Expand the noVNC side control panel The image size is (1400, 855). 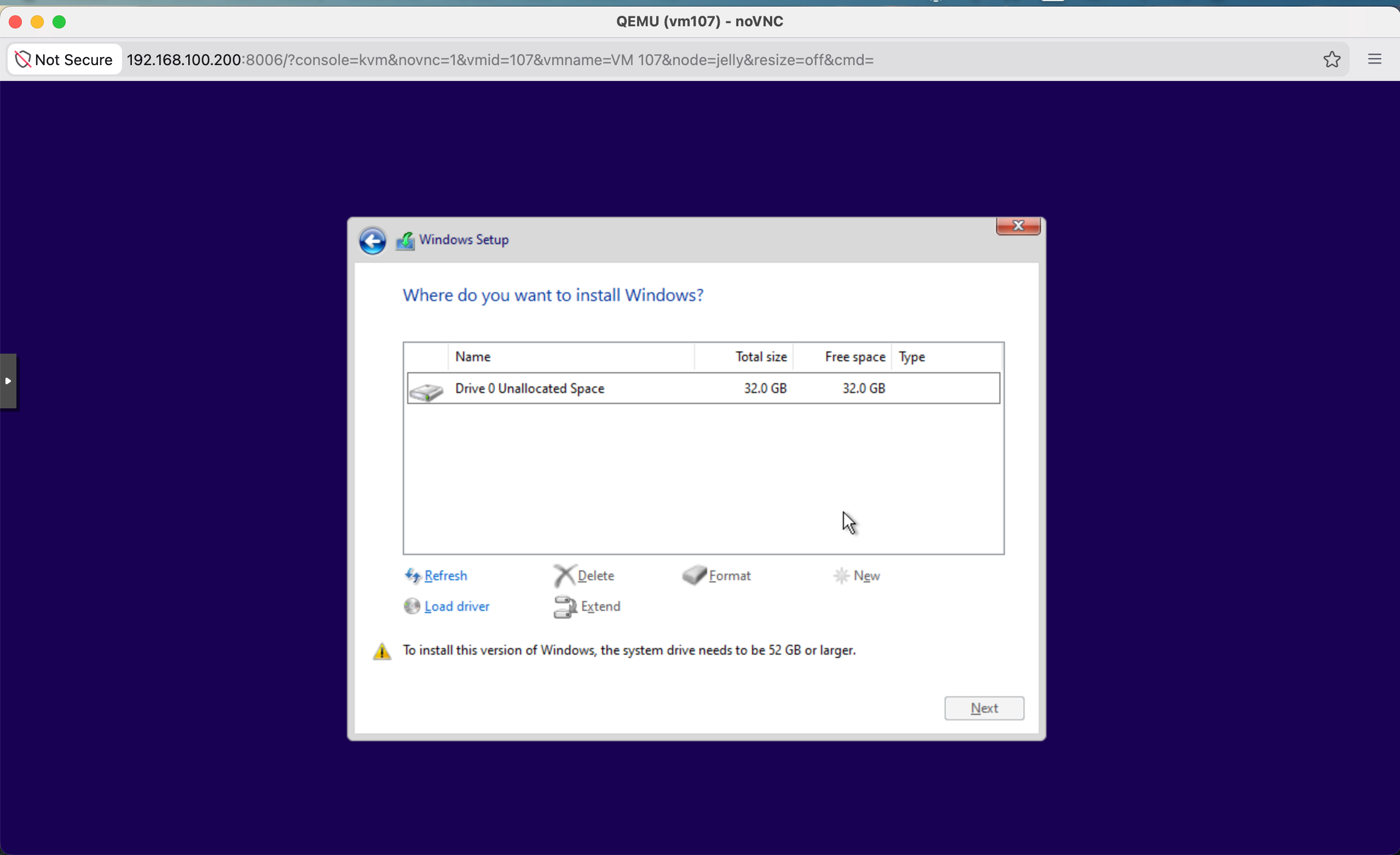pos(8,380)
